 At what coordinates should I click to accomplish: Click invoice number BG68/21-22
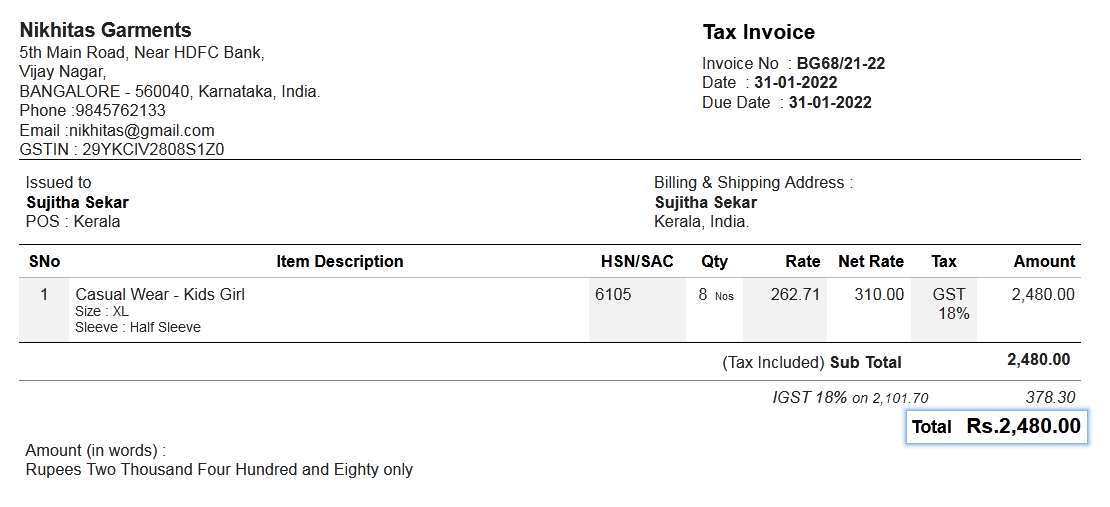pos(841,64)
